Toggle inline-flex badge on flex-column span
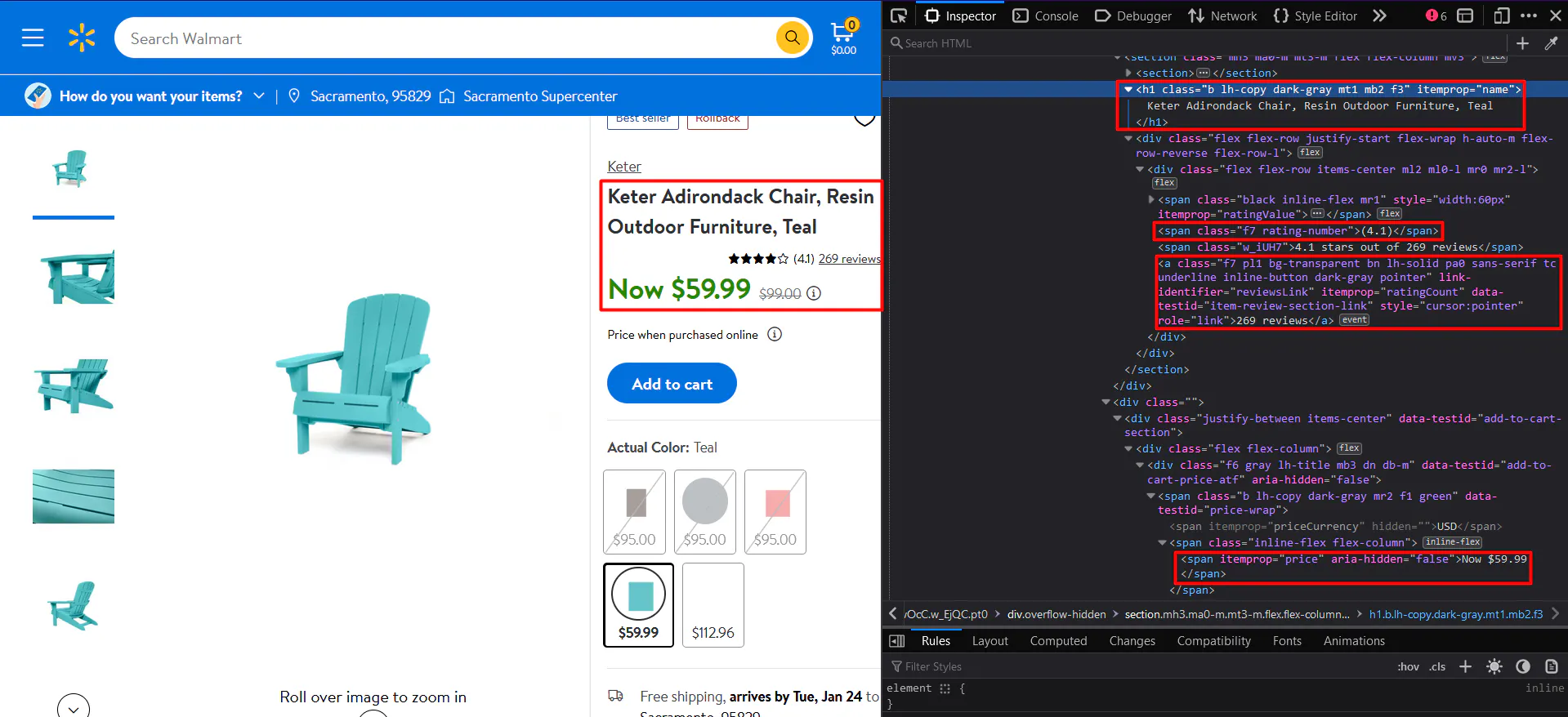The image size is (1568, 717). (x=1453, y=542)
